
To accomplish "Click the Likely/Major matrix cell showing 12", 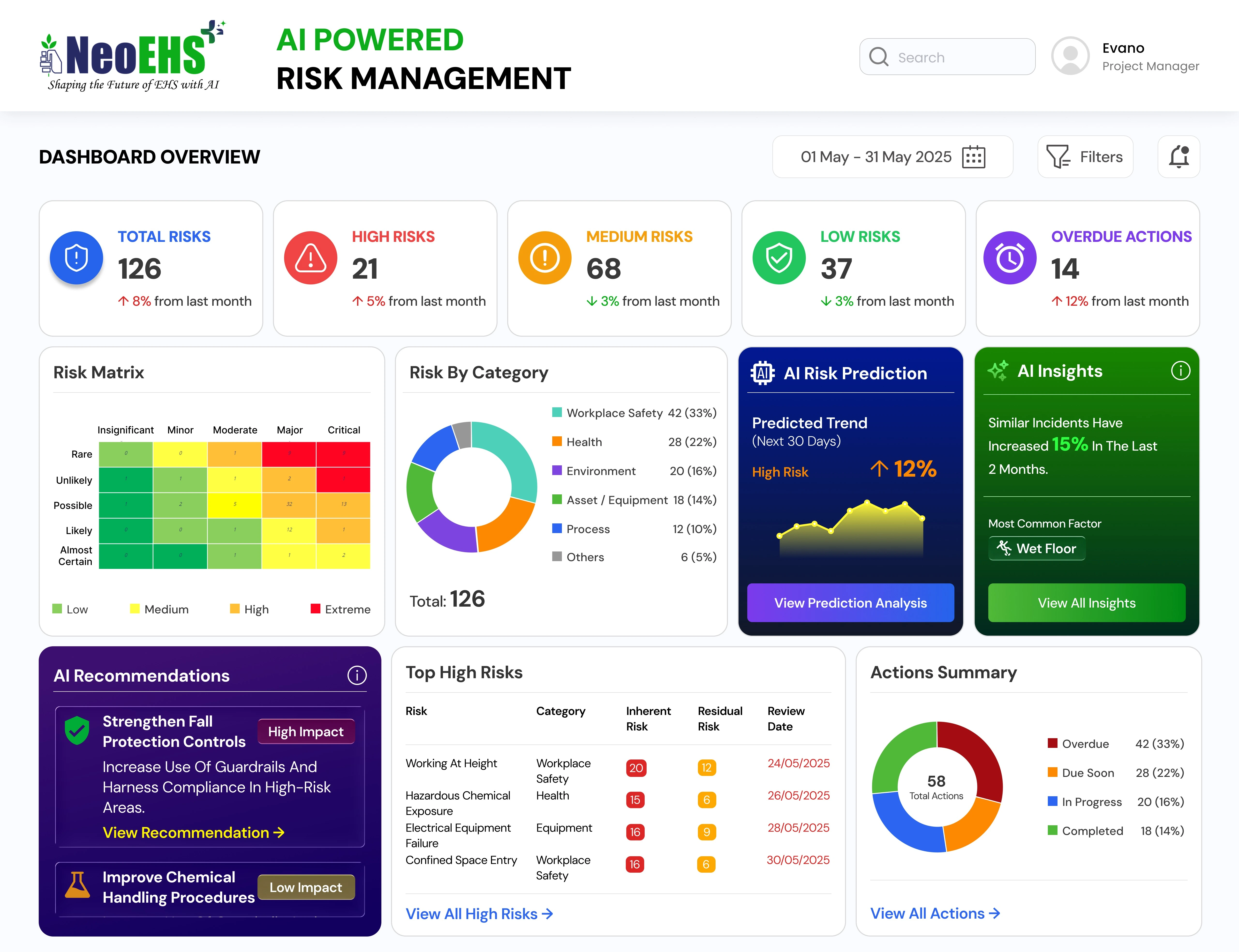I will click(289, 530).
